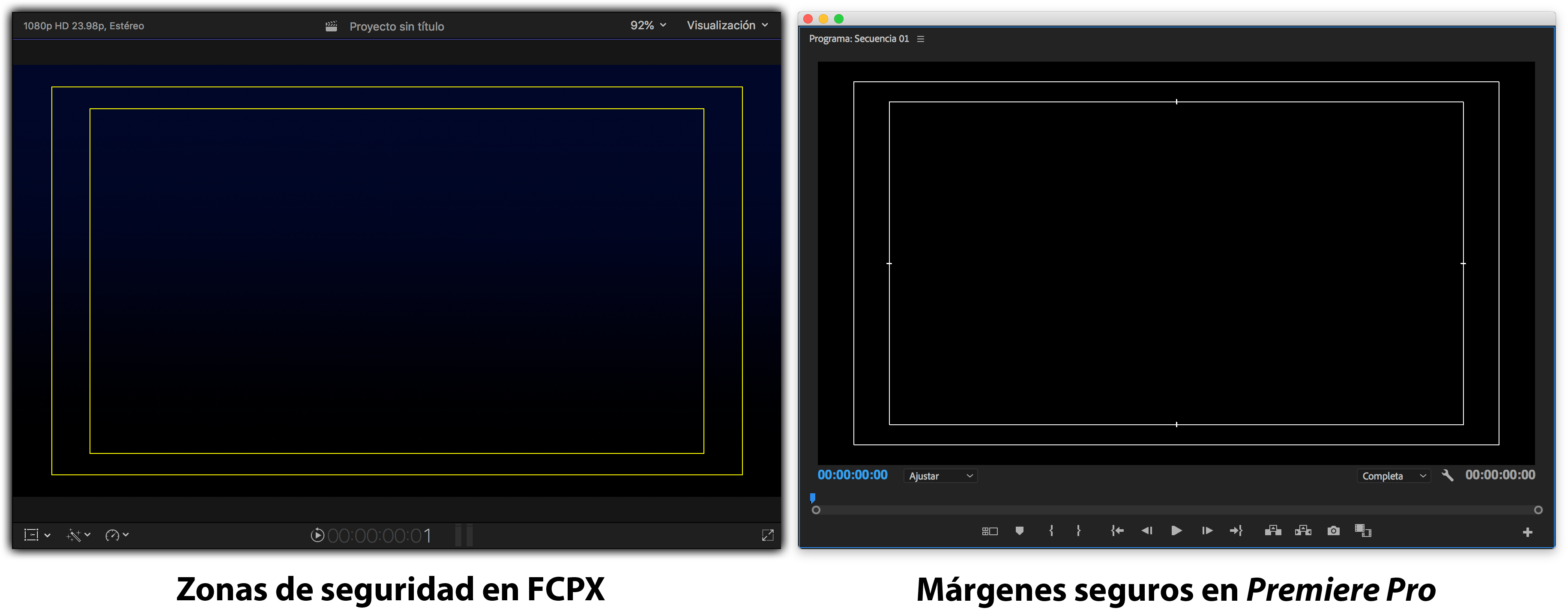Open the 92% zoom dropdown

[648, 26]
